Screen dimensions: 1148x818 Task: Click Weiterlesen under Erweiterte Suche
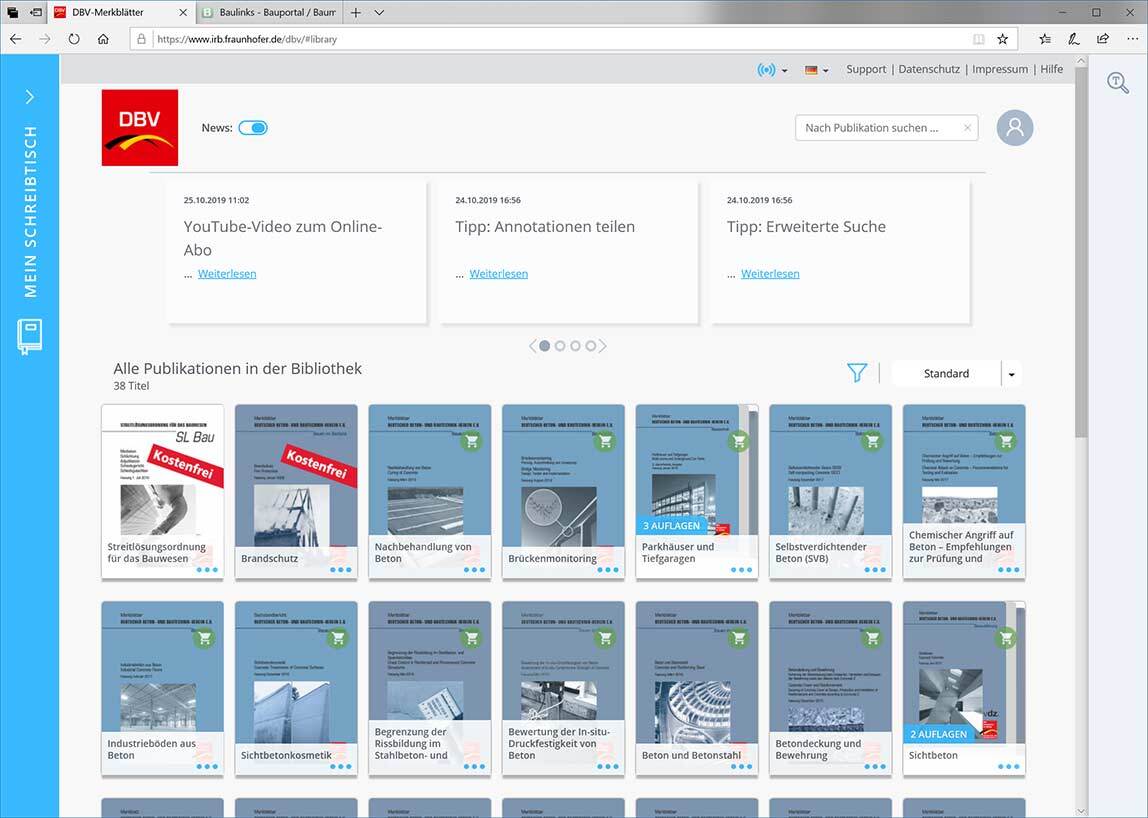pyautogui.click(x=770, y=273)
